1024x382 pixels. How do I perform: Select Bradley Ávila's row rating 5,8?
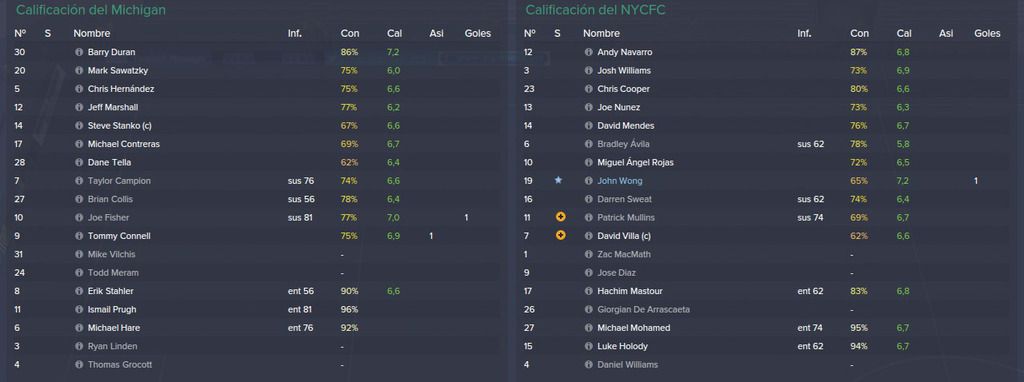903,144
